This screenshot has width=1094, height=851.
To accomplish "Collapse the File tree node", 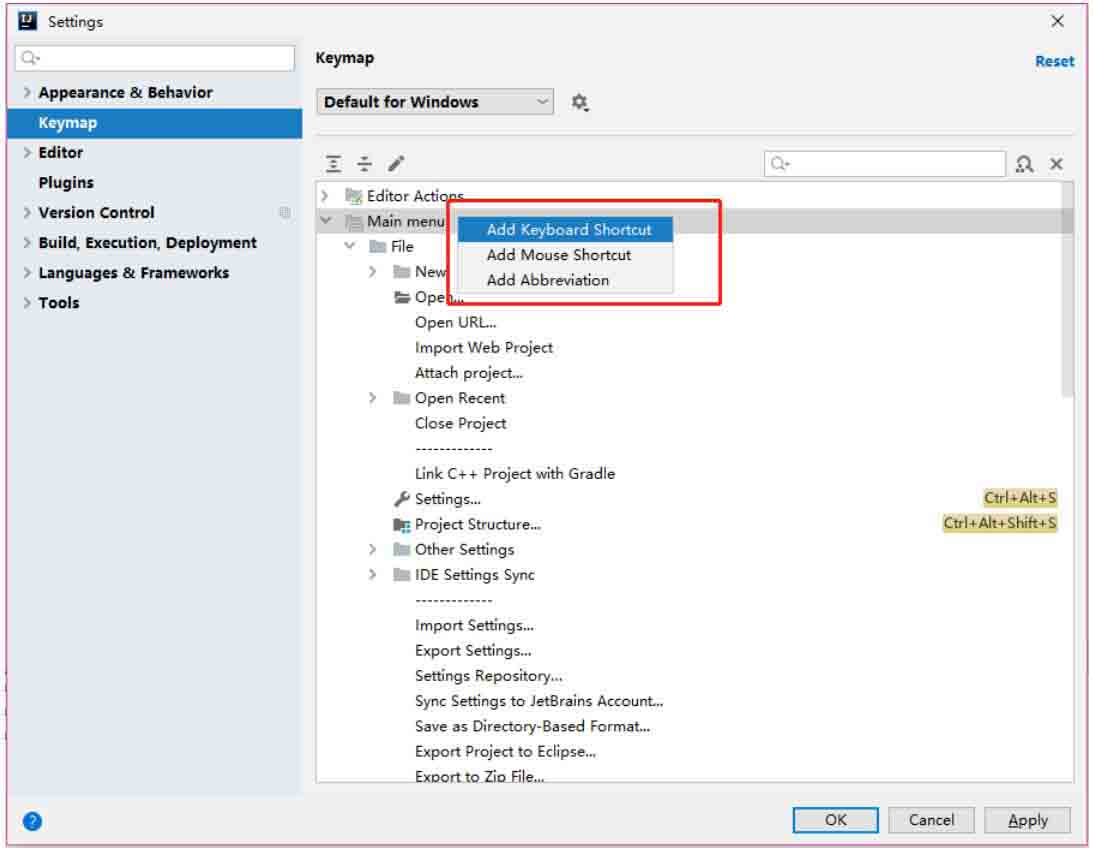I will (x=350, y=246).
